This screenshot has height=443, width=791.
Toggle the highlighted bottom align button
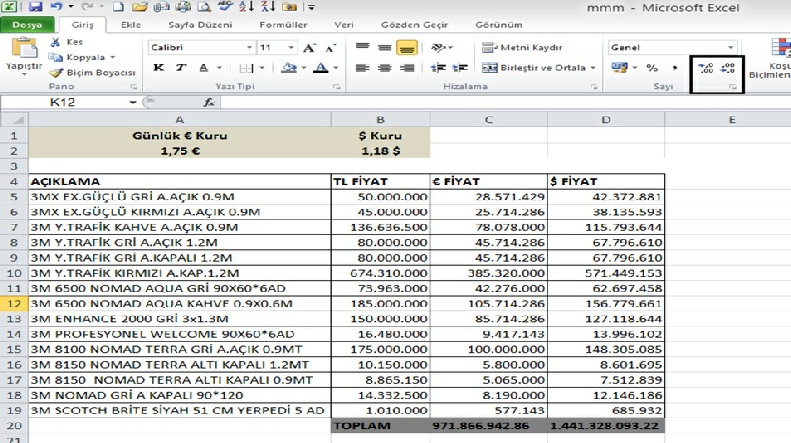[x=407, y=47]
